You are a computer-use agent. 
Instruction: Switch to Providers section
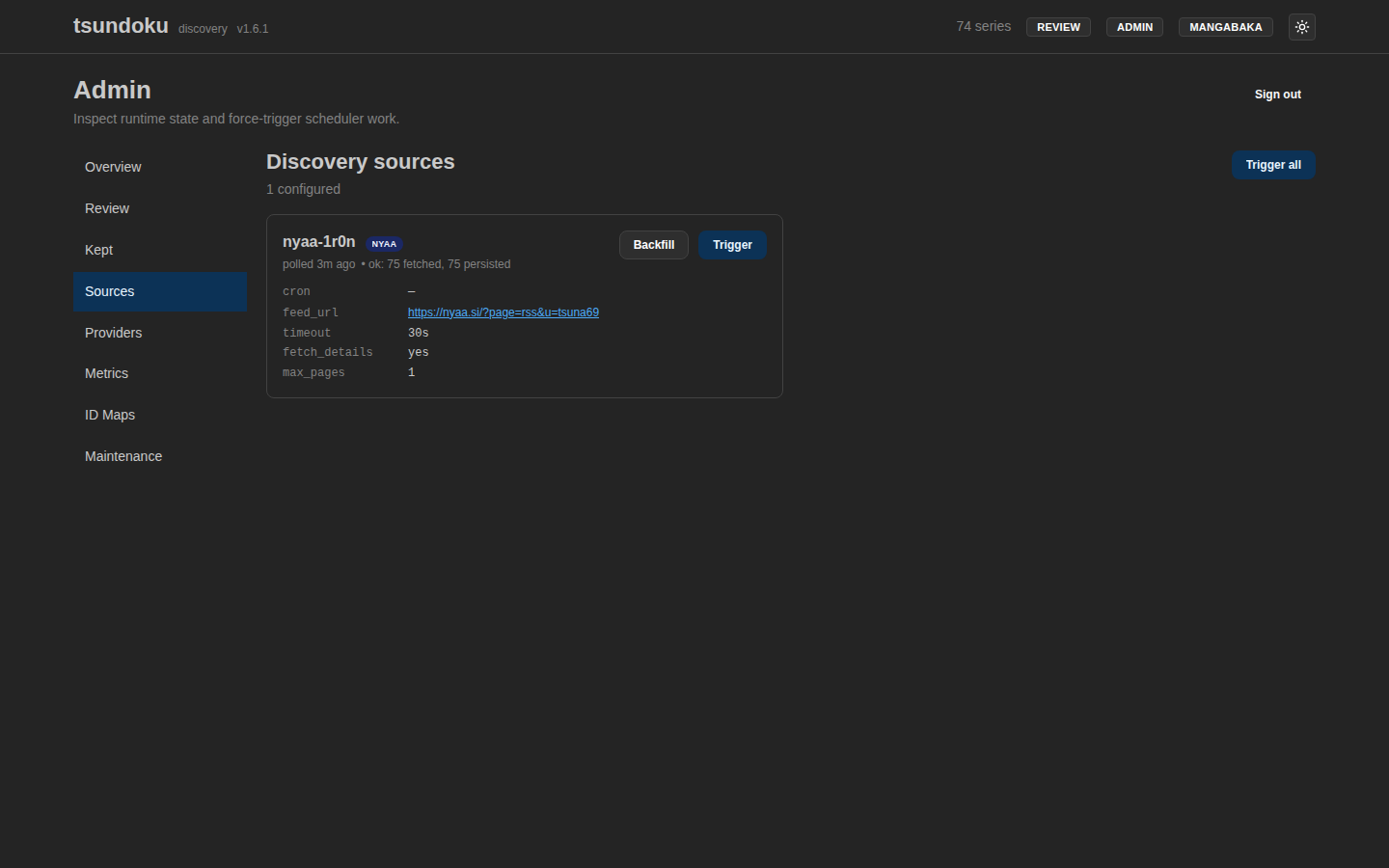[x=160, y=333]
